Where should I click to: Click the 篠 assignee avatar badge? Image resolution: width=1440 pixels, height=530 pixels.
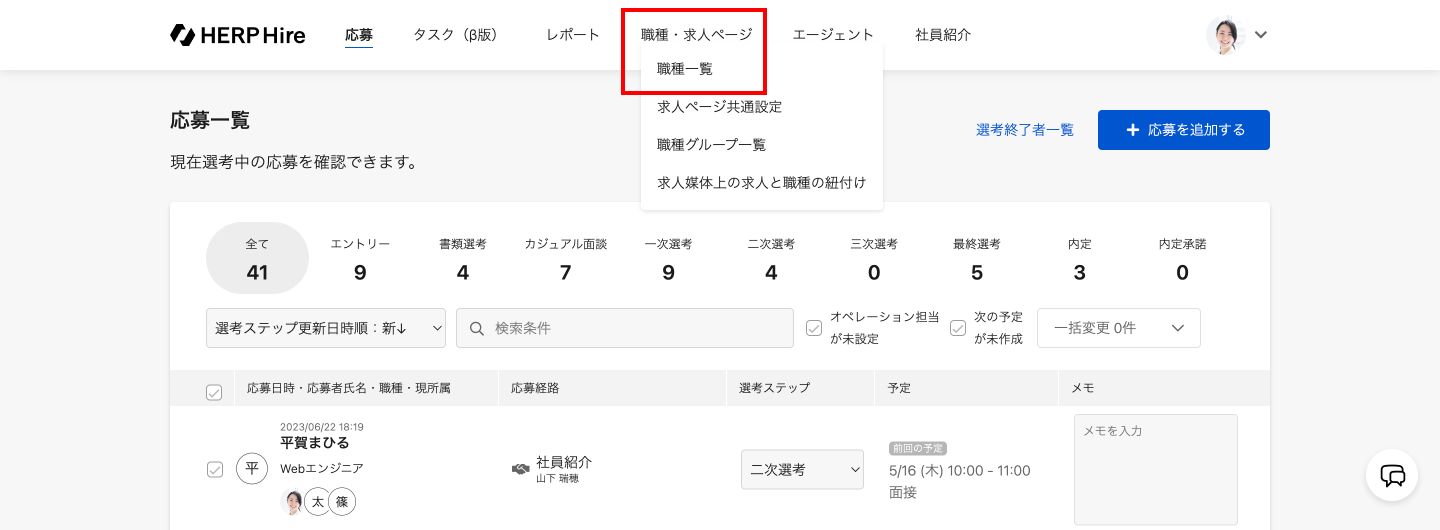click(343, 502)
